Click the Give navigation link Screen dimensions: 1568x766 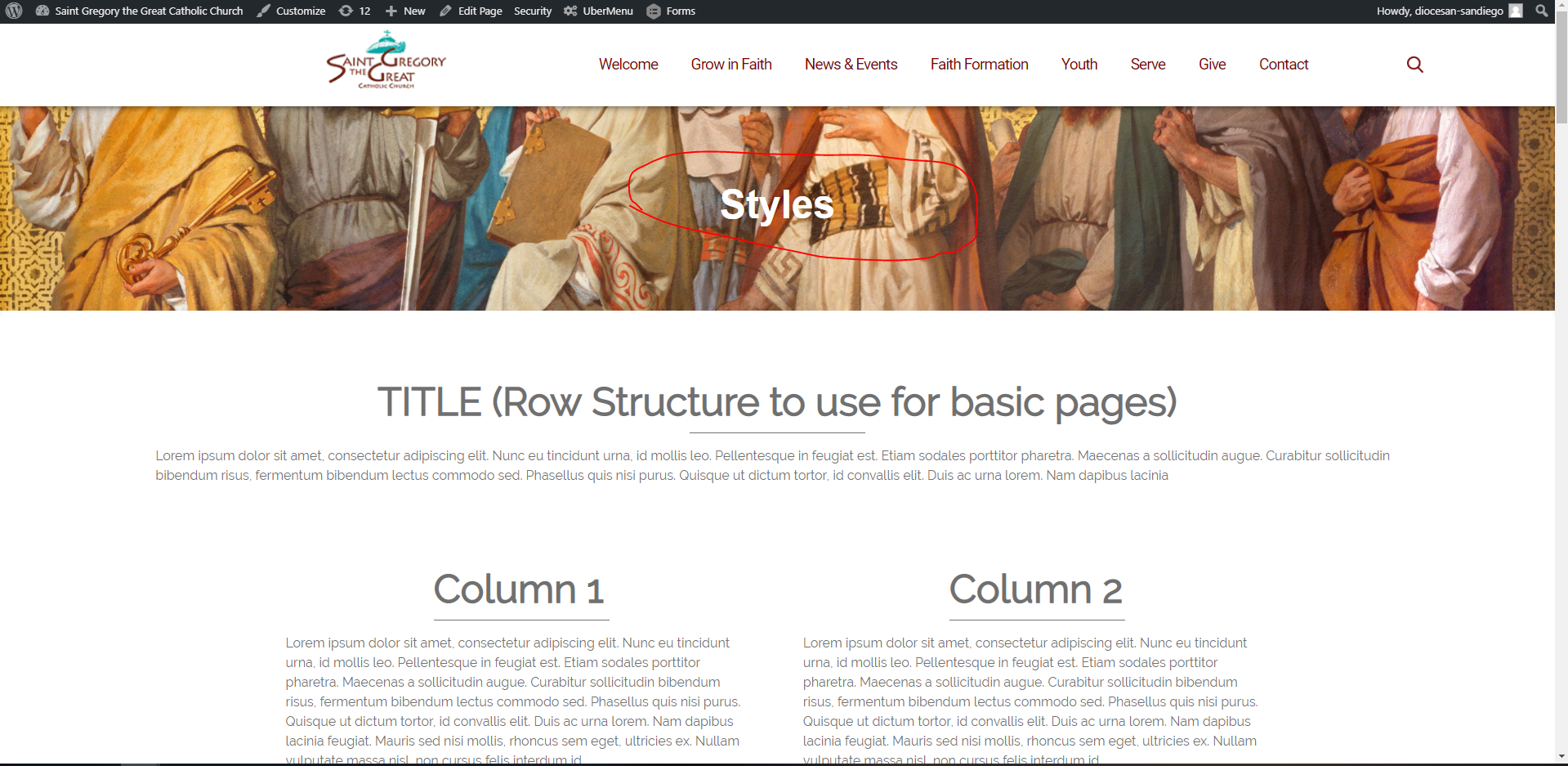point(1212,65)
